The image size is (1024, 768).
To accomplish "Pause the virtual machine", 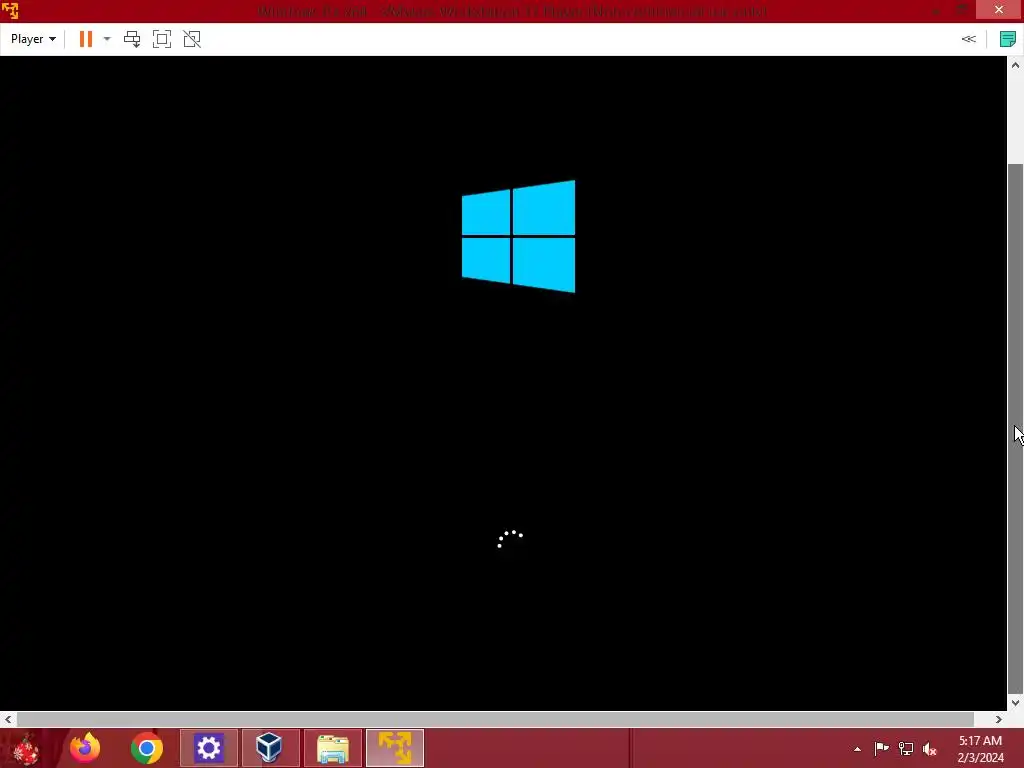I will (86, 39).
